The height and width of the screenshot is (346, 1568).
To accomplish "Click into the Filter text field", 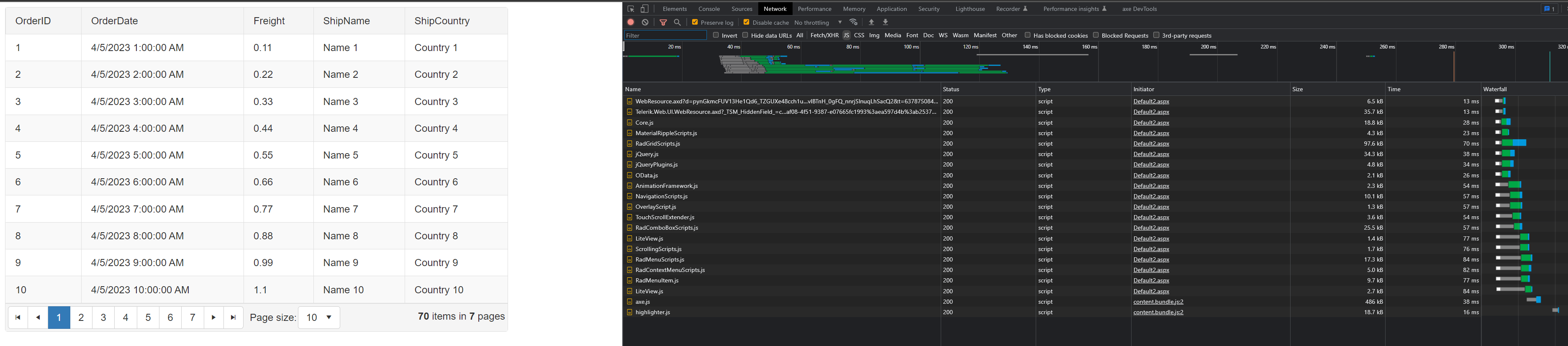I will click(x=665, y=35).
